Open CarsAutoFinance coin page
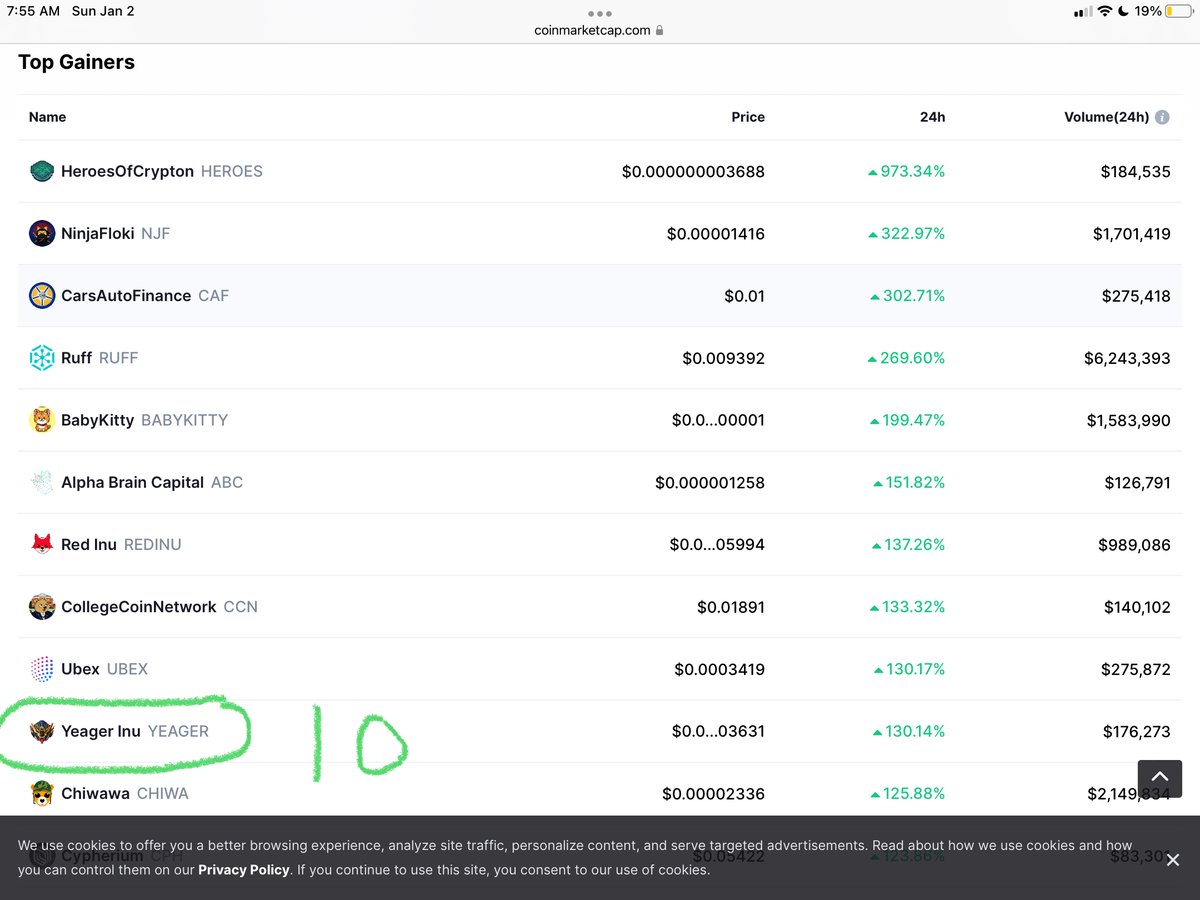This screenshot has width=1200, height=900. [126, 296]
